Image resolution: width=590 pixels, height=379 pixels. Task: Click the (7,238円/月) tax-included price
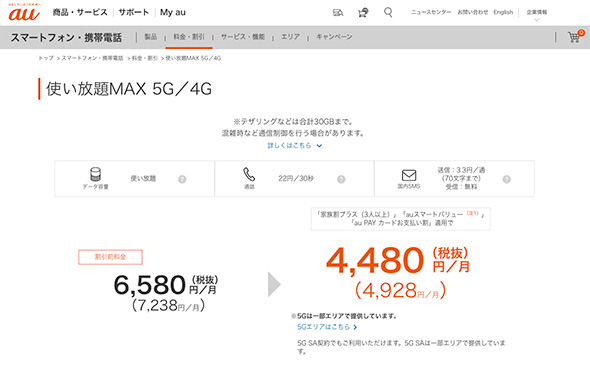[x=168, y=305]
